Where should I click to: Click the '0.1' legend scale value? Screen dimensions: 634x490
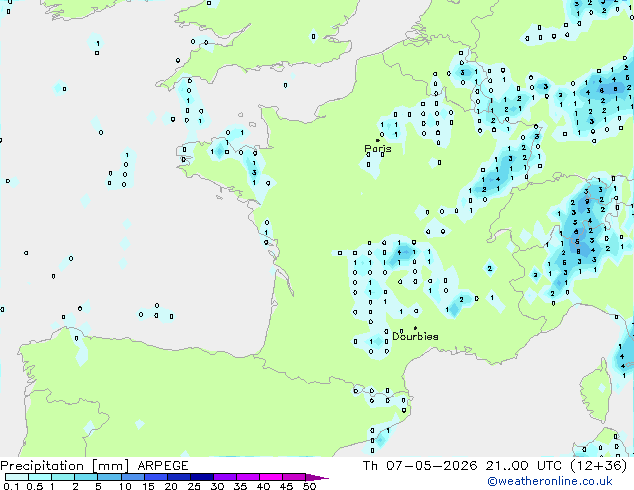(11, 486)
